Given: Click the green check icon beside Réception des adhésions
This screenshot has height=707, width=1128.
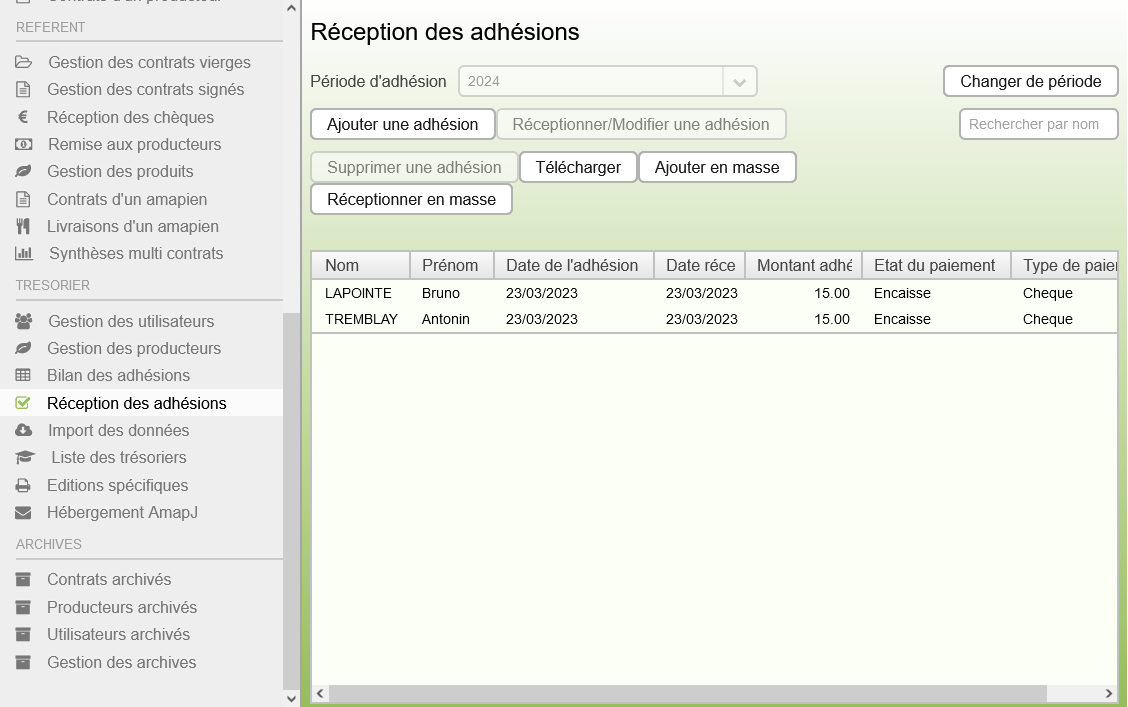Looking at the screenshot, I should click(23, 403).
